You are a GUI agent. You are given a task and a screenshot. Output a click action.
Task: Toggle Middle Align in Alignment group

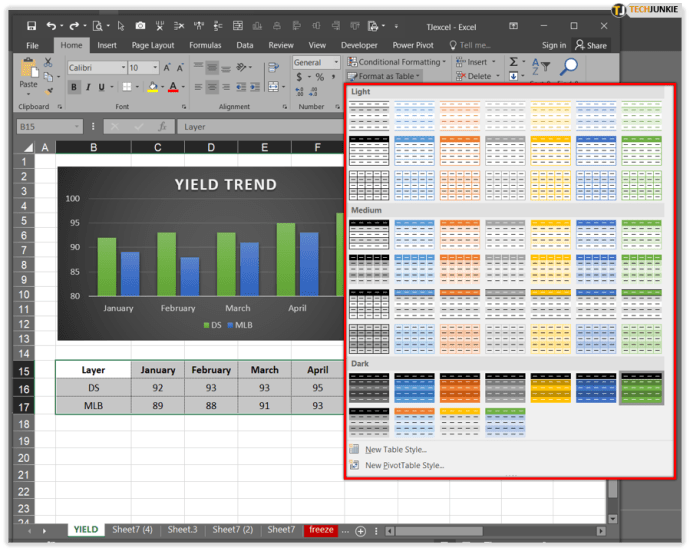pos(212,67)
